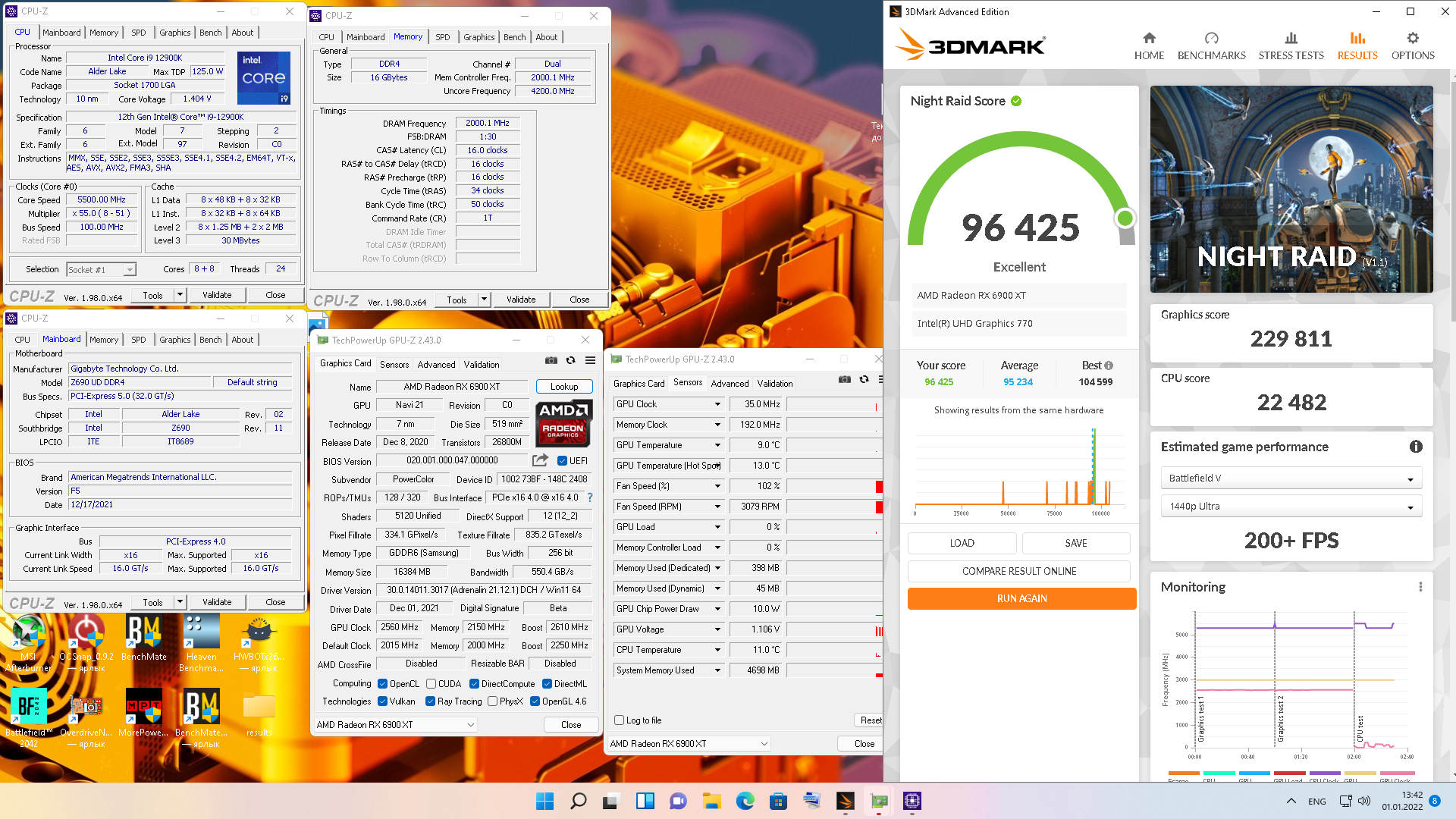Open the Fan Speed (RPM) sensor dropdown
This screenshot has height=819, width=1456.
pos(717,507)
